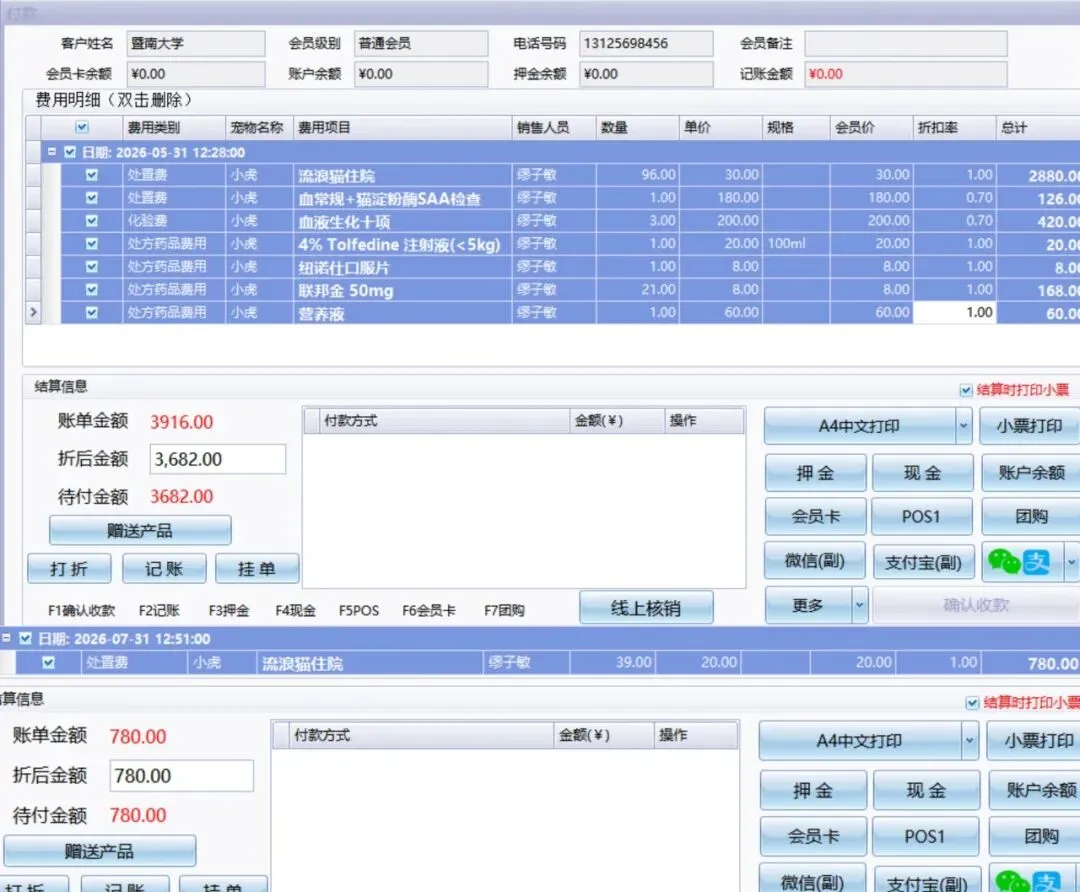Collapse the 2026-07-31 12:51:00 date group
This screenshot has height=892, width=1080.
[6, 639]
